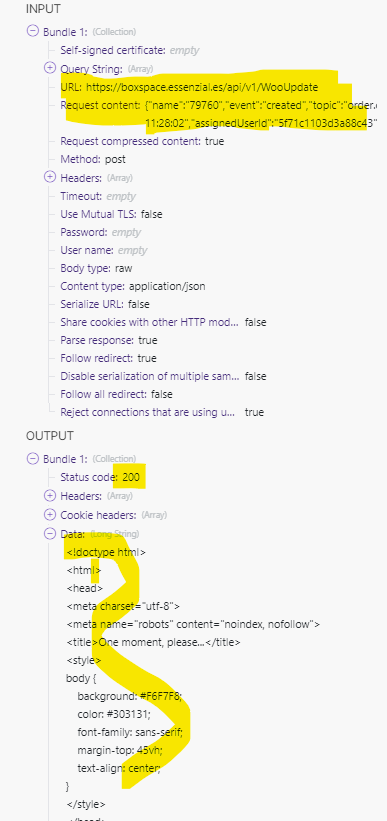Viewport: 387px width, 821px height.
Task: Collapse the INPUT Bundle 1 collection
Action: coord(32,31)
